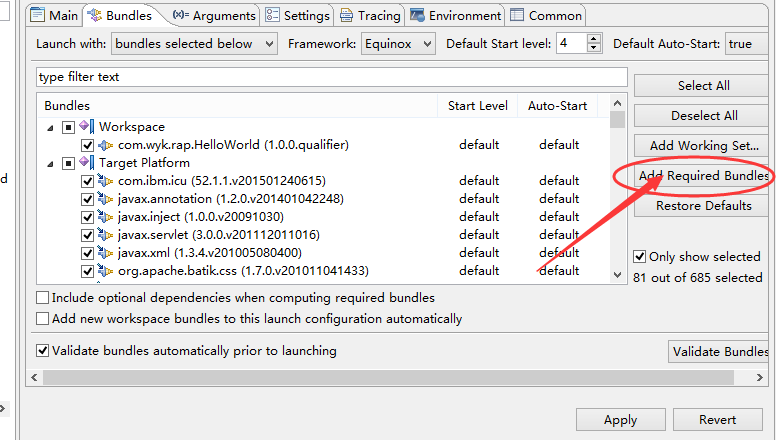
Task: Click Add Working Set button
Action: coord(703,146)
